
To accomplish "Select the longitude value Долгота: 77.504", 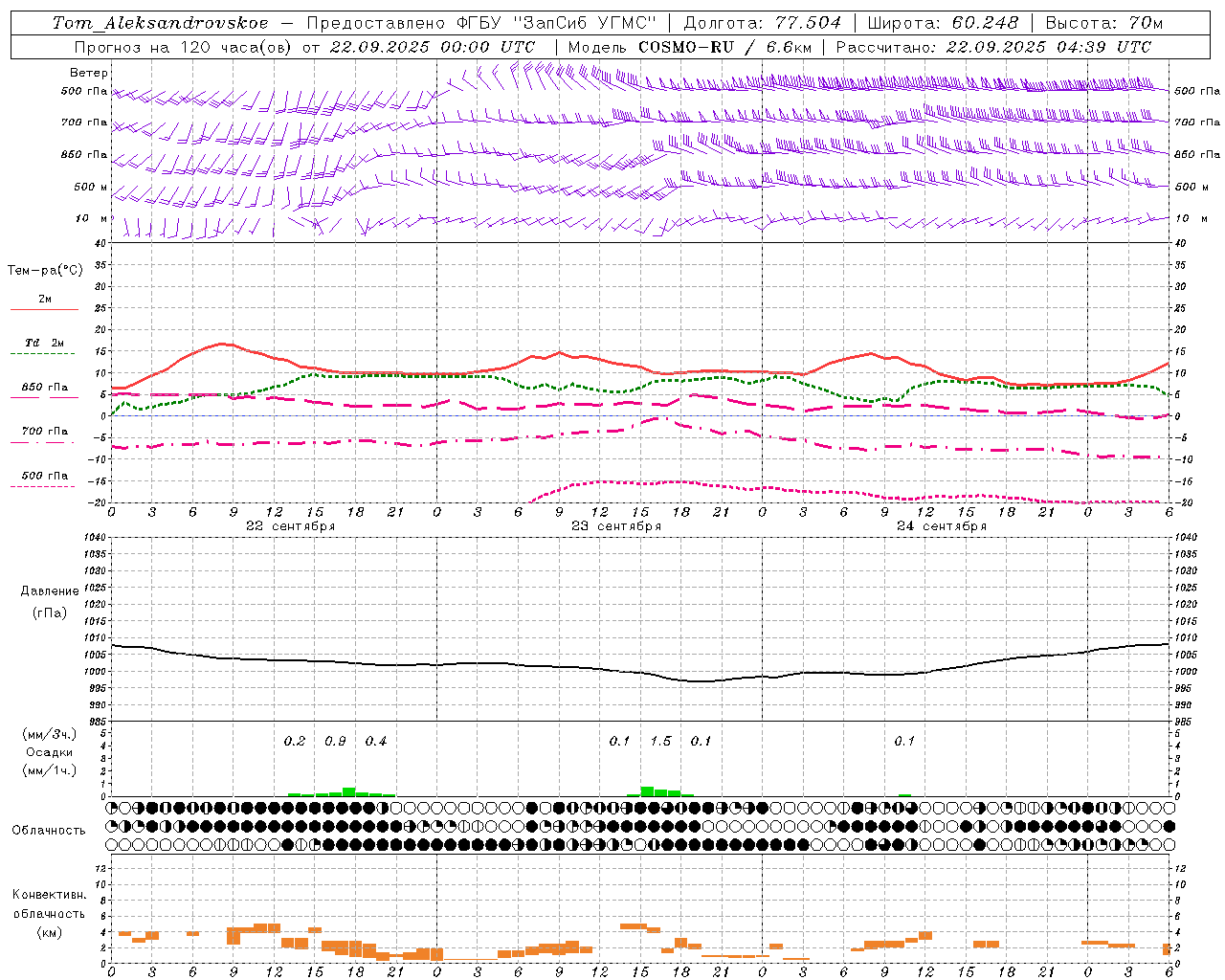I will click(x=763, y=23).
